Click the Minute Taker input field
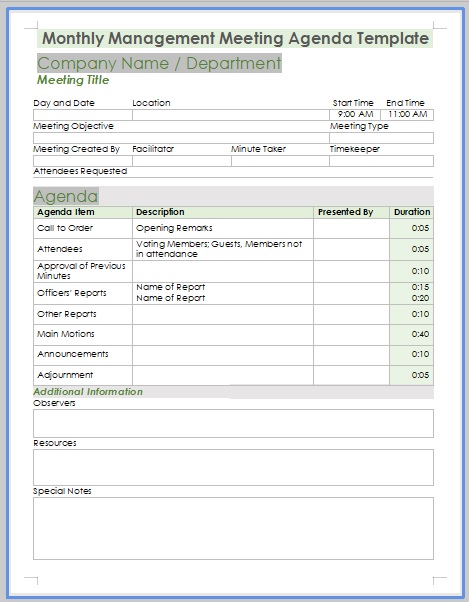469x602 pixels. coord(280,161)
